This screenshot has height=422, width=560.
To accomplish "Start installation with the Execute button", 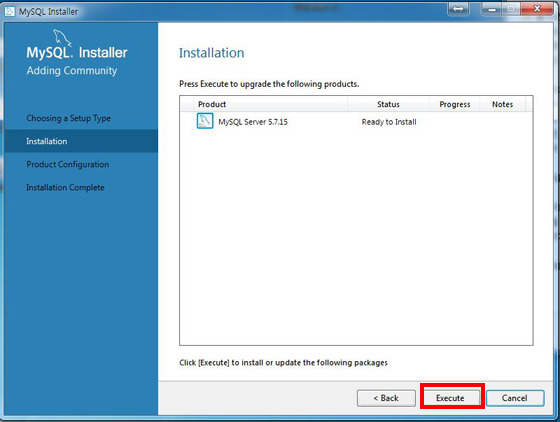I will click(x=451, y=398).
